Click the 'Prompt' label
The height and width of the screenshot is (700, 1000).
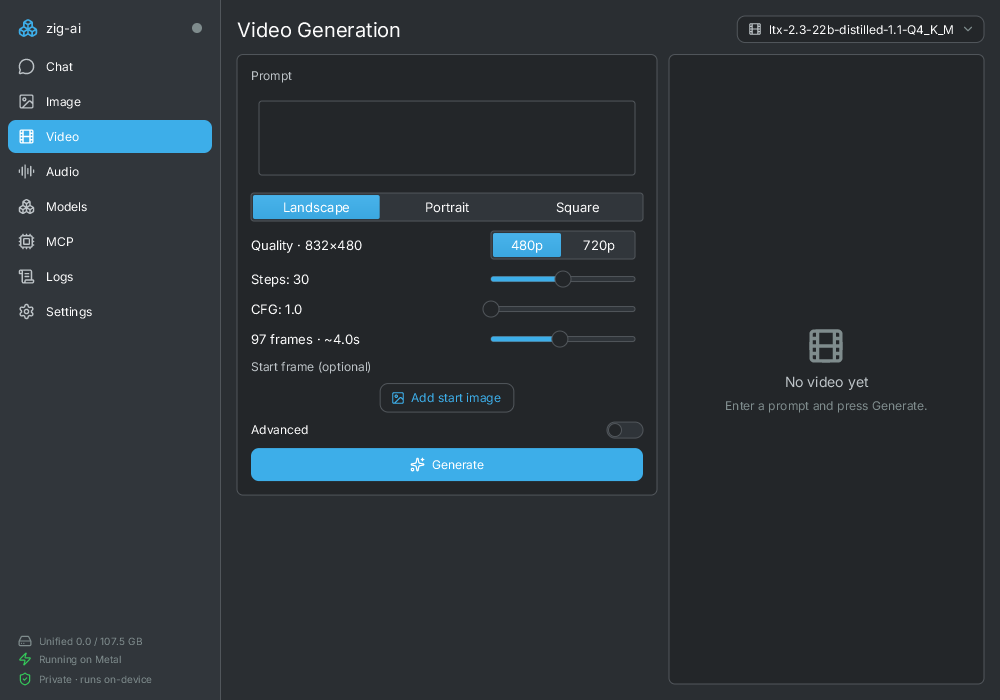(271, 76)
